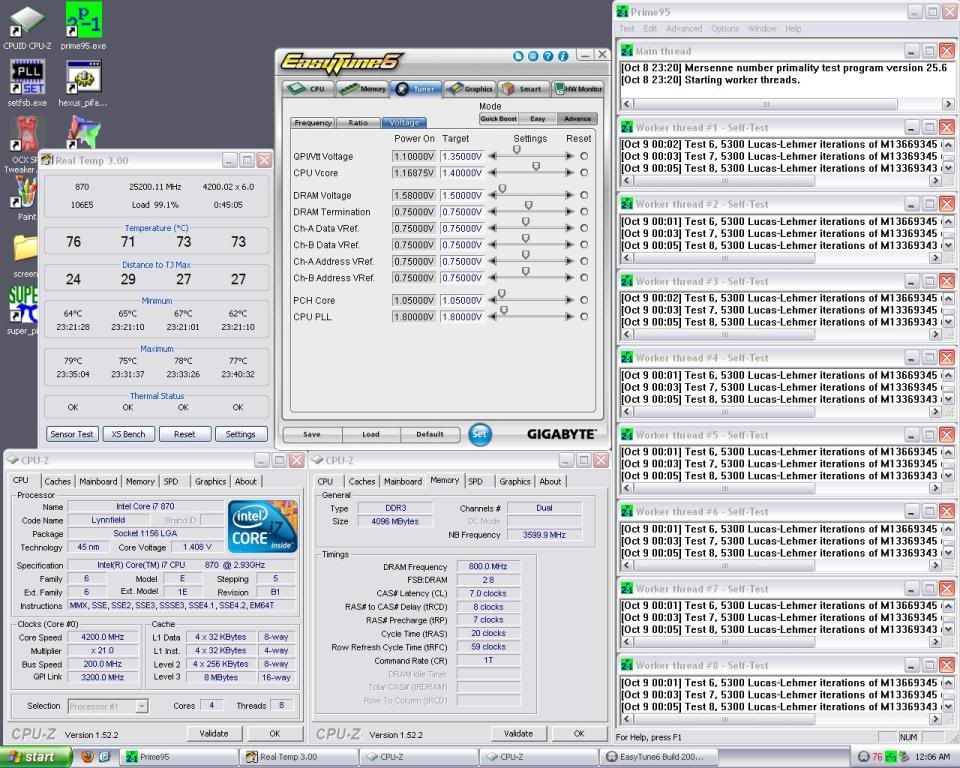This screenshot has height=768, width=960.
Task: Select the Reset radio for CPU Vcore
Action: pyautogui.click(x=584, y=173)
